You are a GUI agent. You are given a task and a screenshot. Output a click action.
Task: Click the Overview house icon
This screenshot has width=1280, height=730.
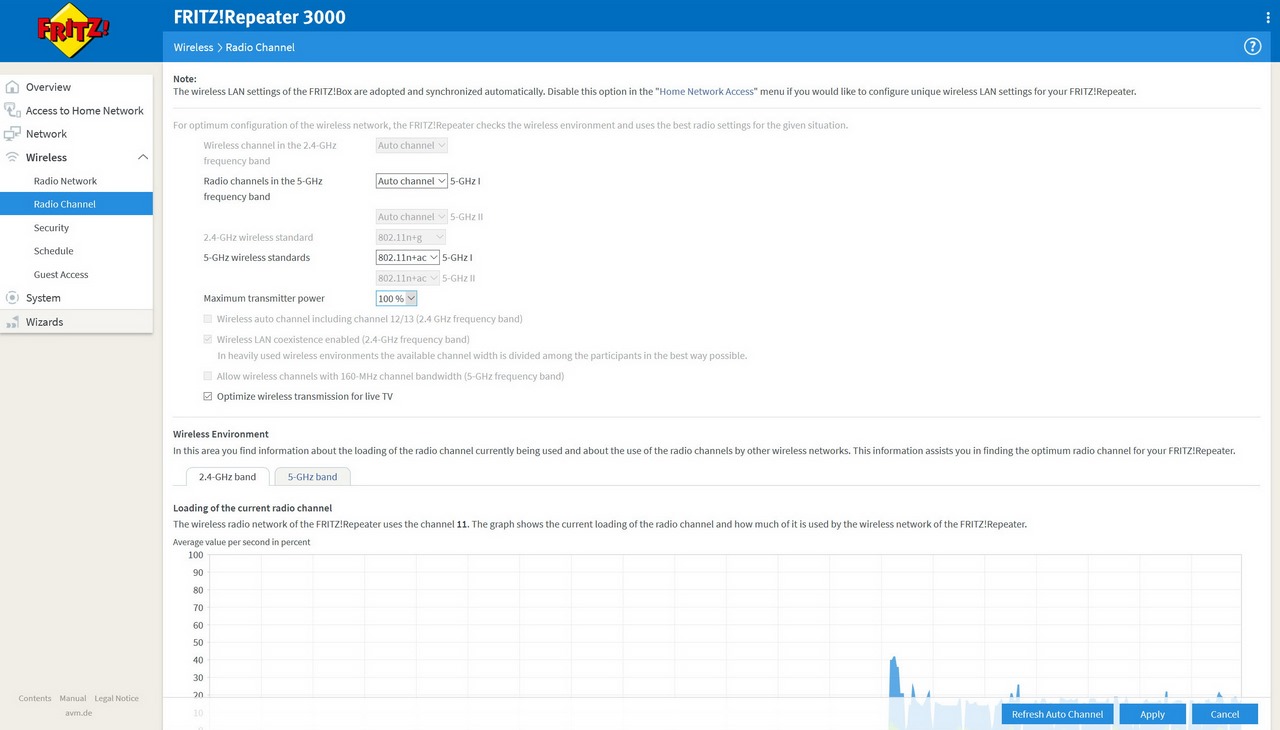click(x=12, y=87)
